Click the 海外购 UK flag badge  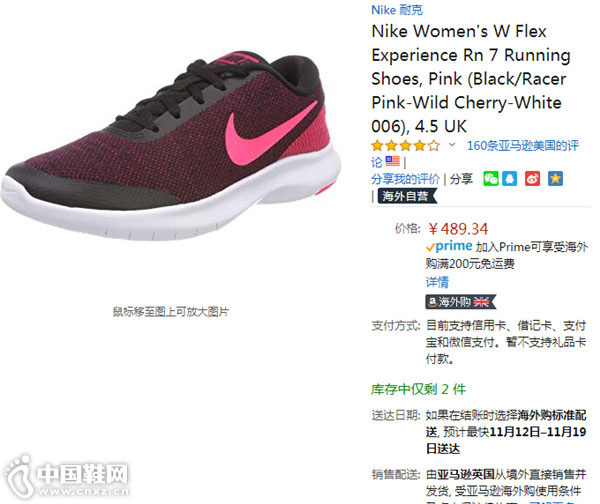point(461,302)
